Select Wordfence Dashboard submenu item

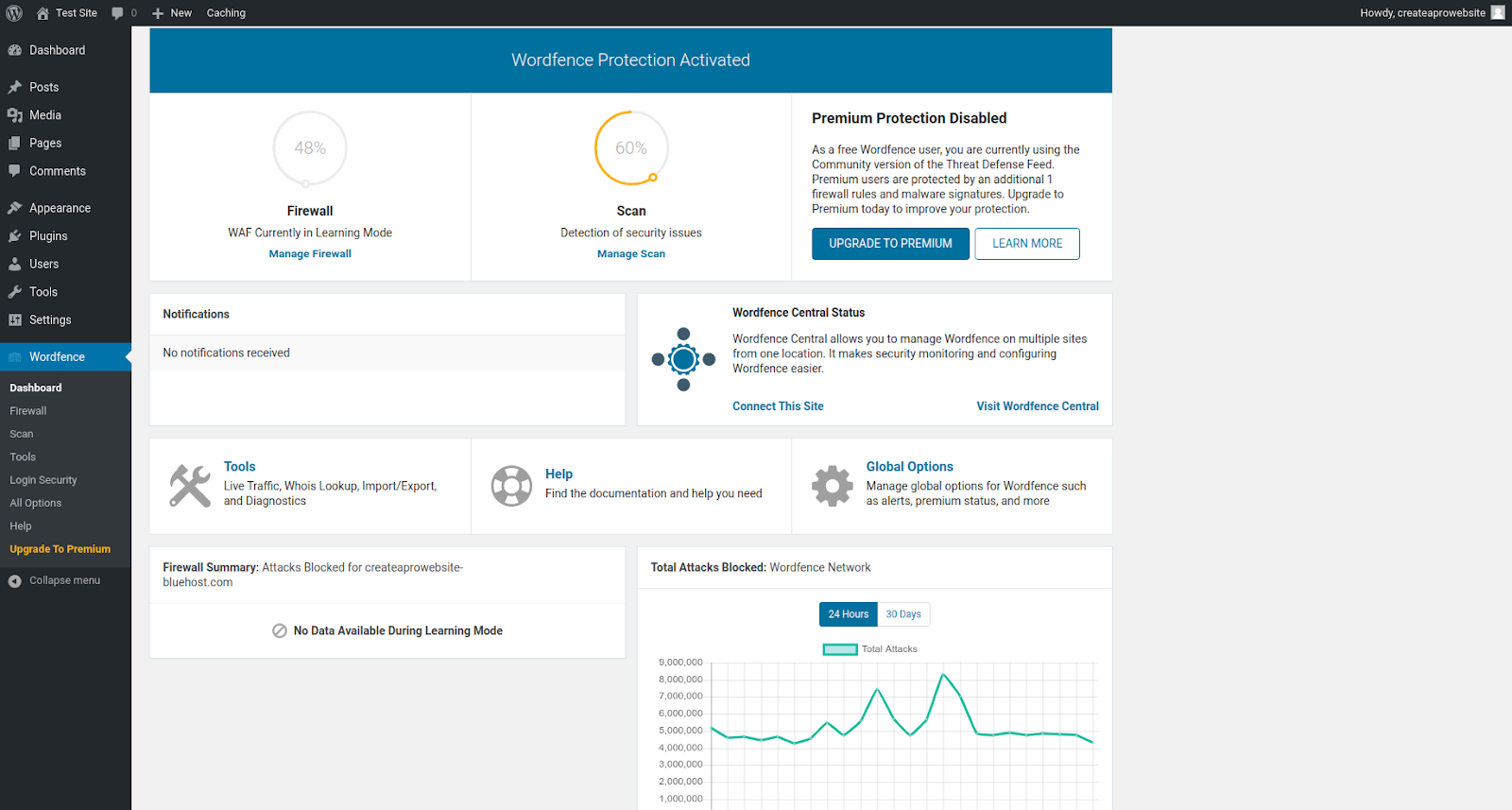[x=36, y=388]
